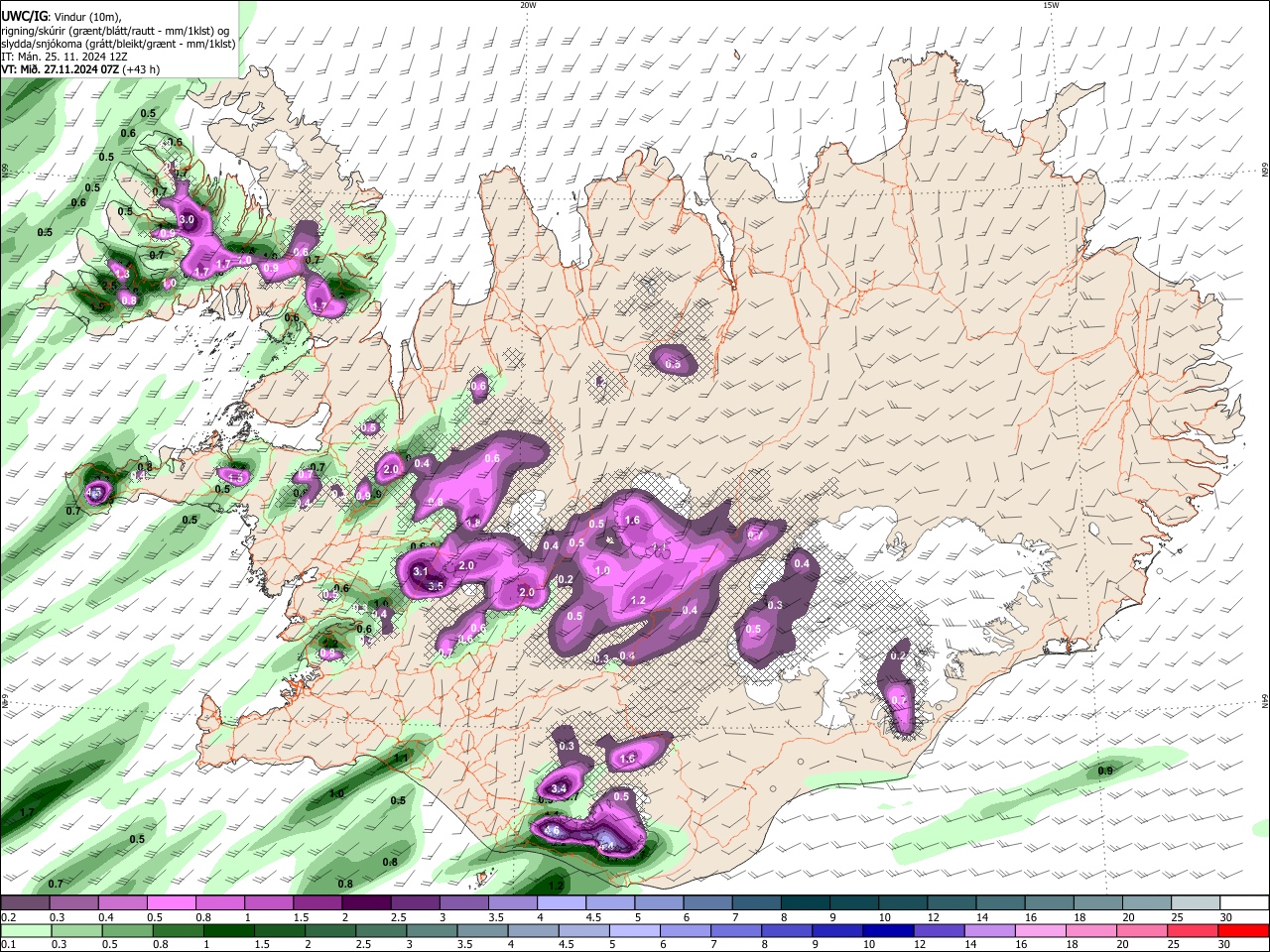Click the 0.9 rain value southeast offshore
The height and width of the screenshot is (952, 1270).
(1105, 771)
